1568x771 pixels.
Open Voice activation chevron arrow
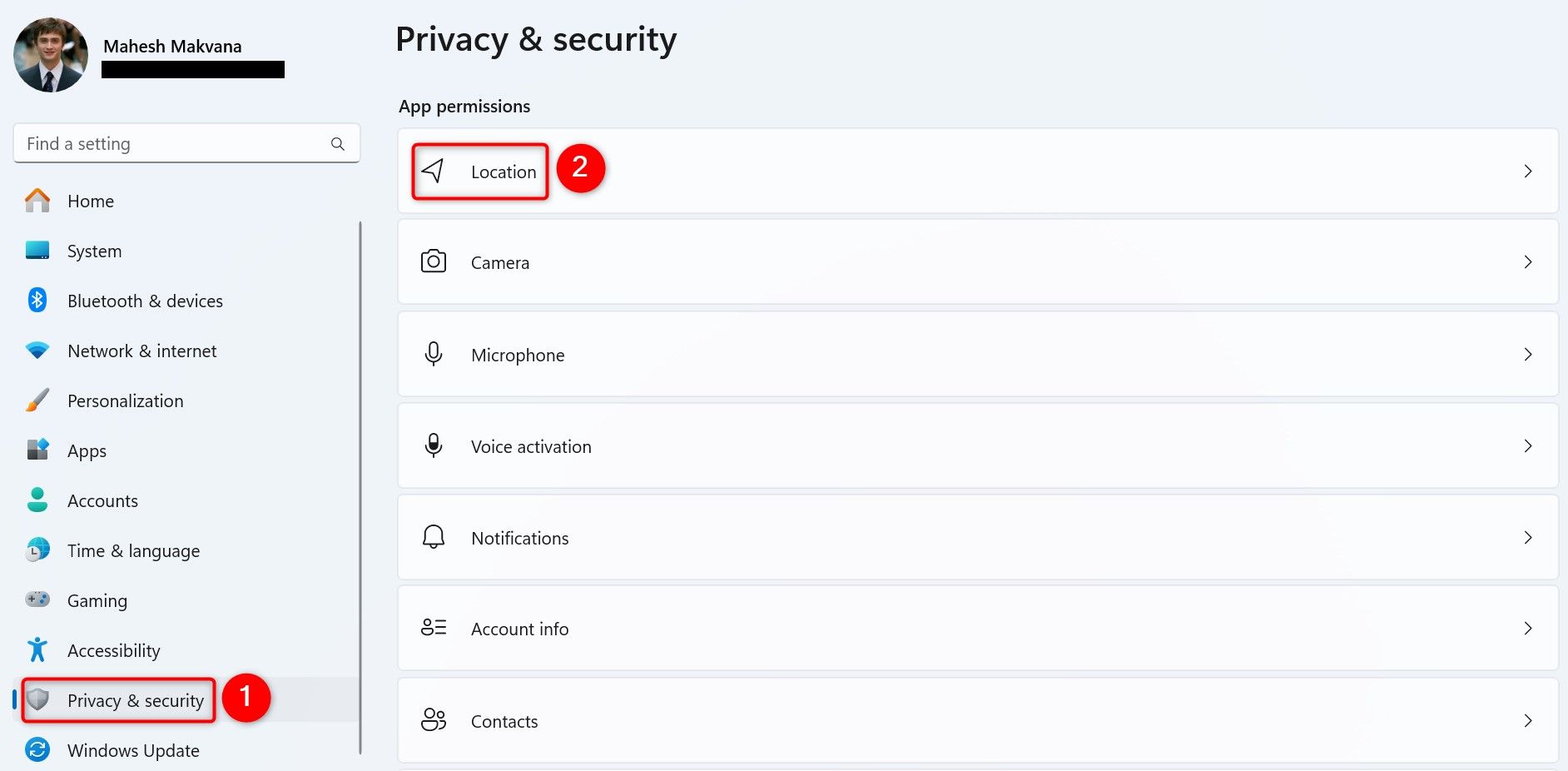(1527, 445)
